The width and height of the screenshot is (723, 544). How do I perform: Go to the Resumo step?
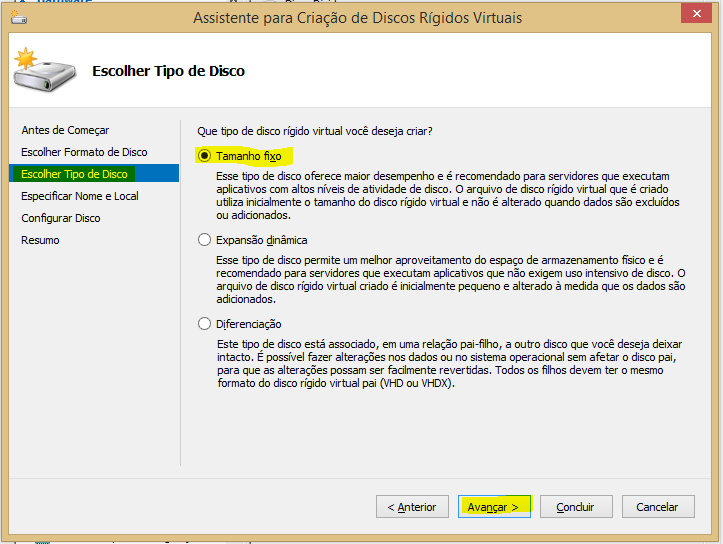(x=40, y=240)
